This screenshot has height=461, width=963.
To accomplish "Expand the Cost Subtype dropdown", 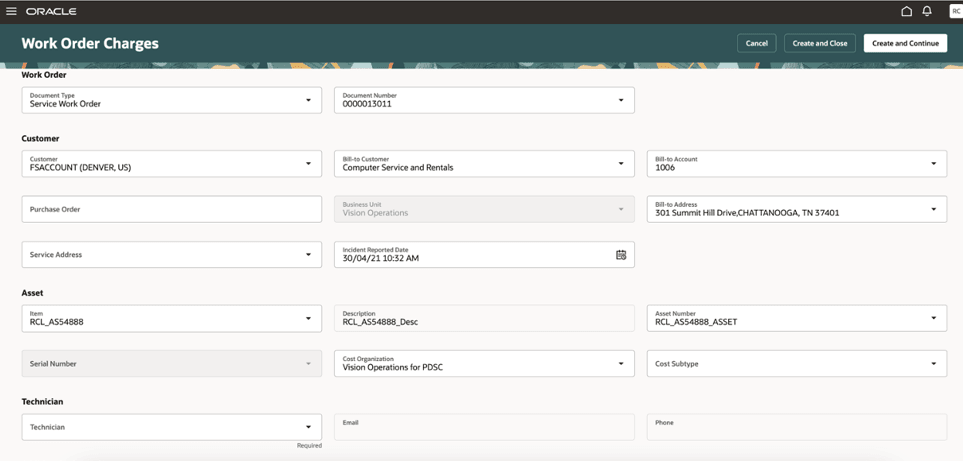I will (934, 364).
